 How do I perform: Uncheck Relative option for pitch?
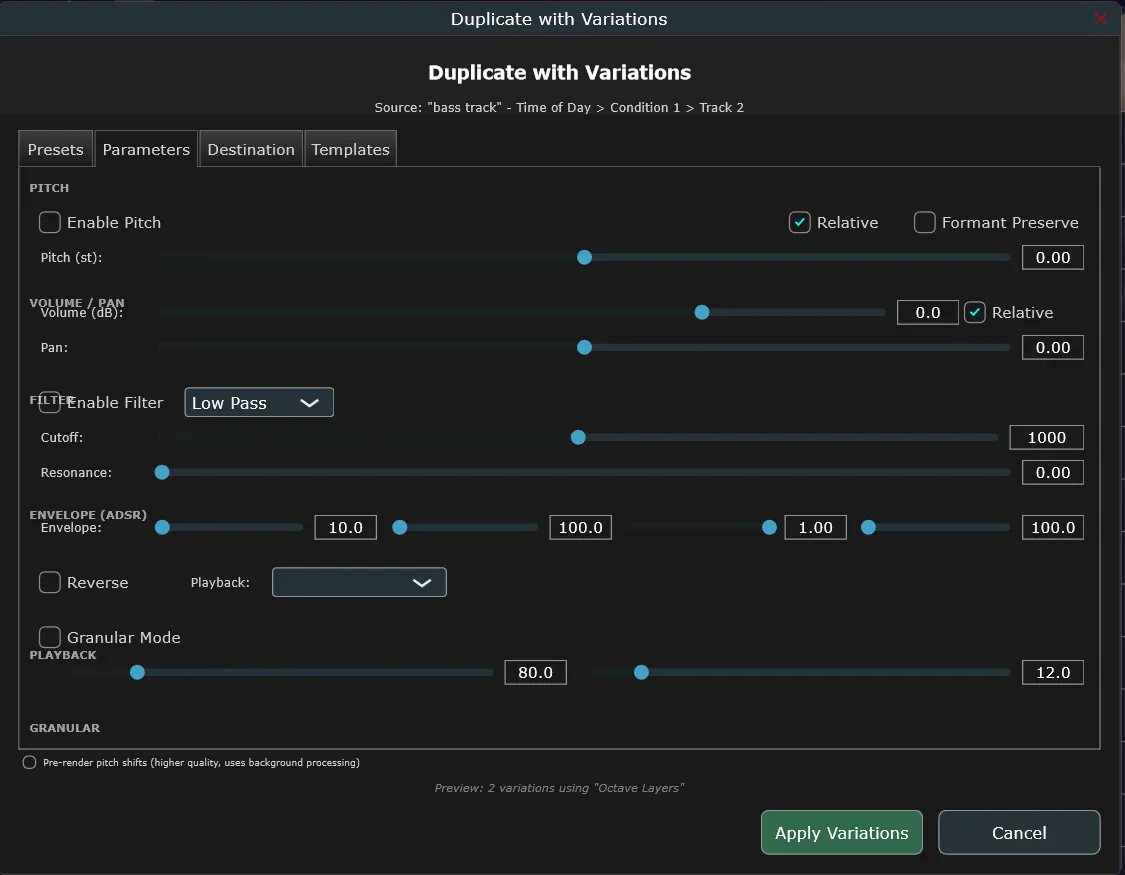click(x=800, y=222)
